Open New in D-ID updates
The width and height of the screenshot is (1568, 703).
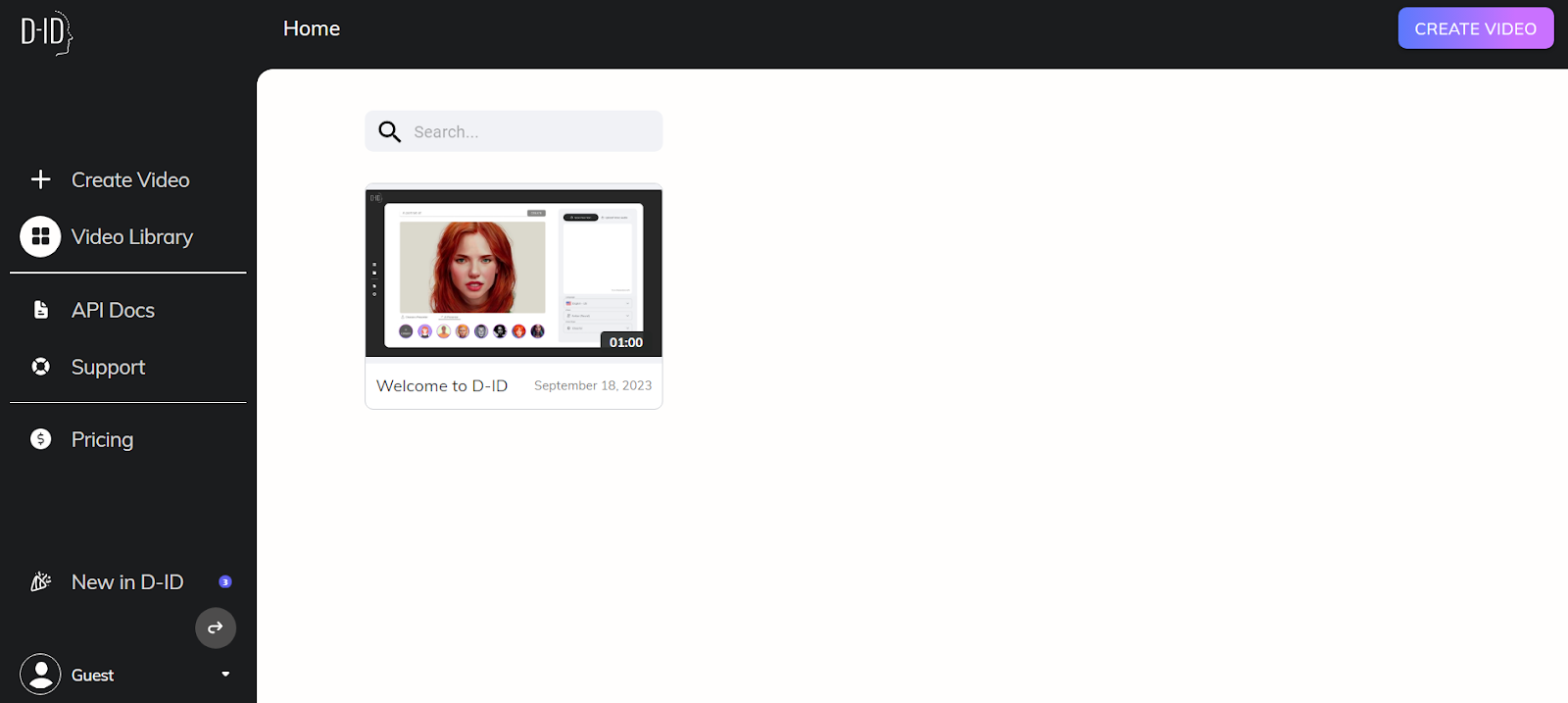click(x=127, y=581)
